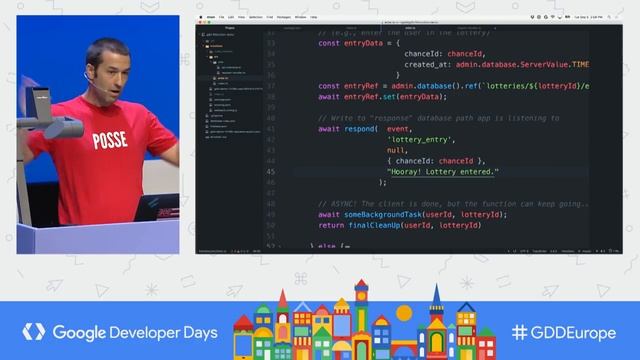This screenshot has width=640, height=360.
Task: Open the Edit menu
Action: point(231,17)
